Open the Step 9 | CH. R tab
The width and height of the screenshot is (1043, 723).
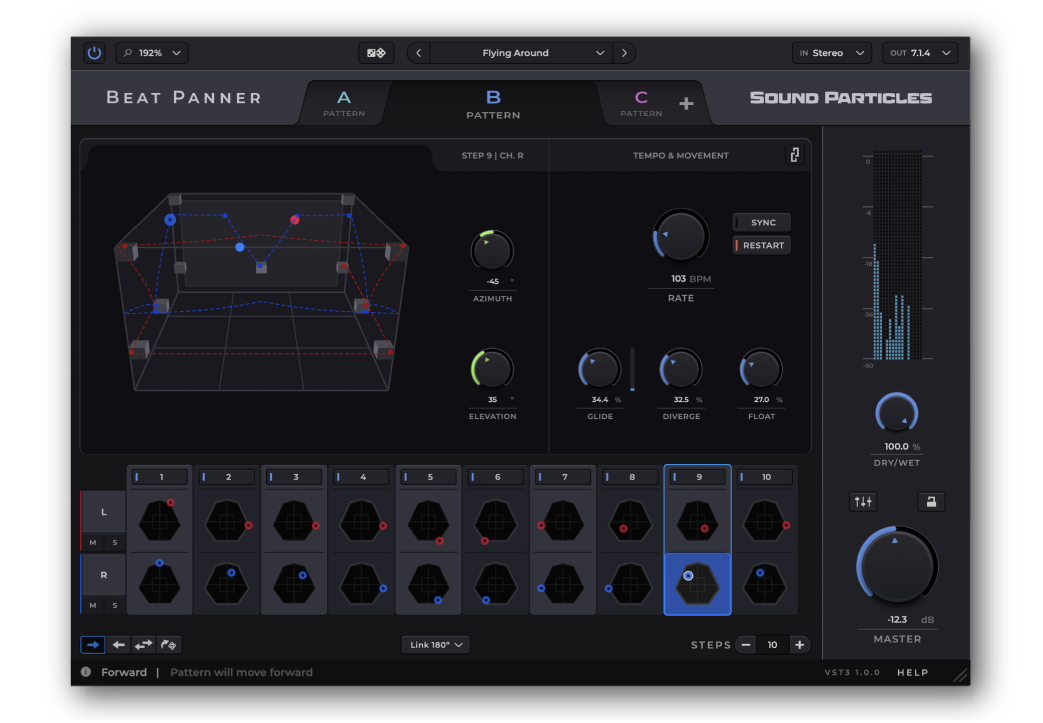[x=492, y=156]
